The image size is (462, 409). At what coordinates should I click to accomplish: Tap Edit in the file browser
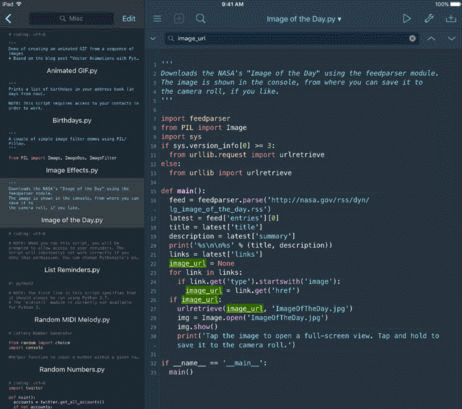click(x=129, y=19)
